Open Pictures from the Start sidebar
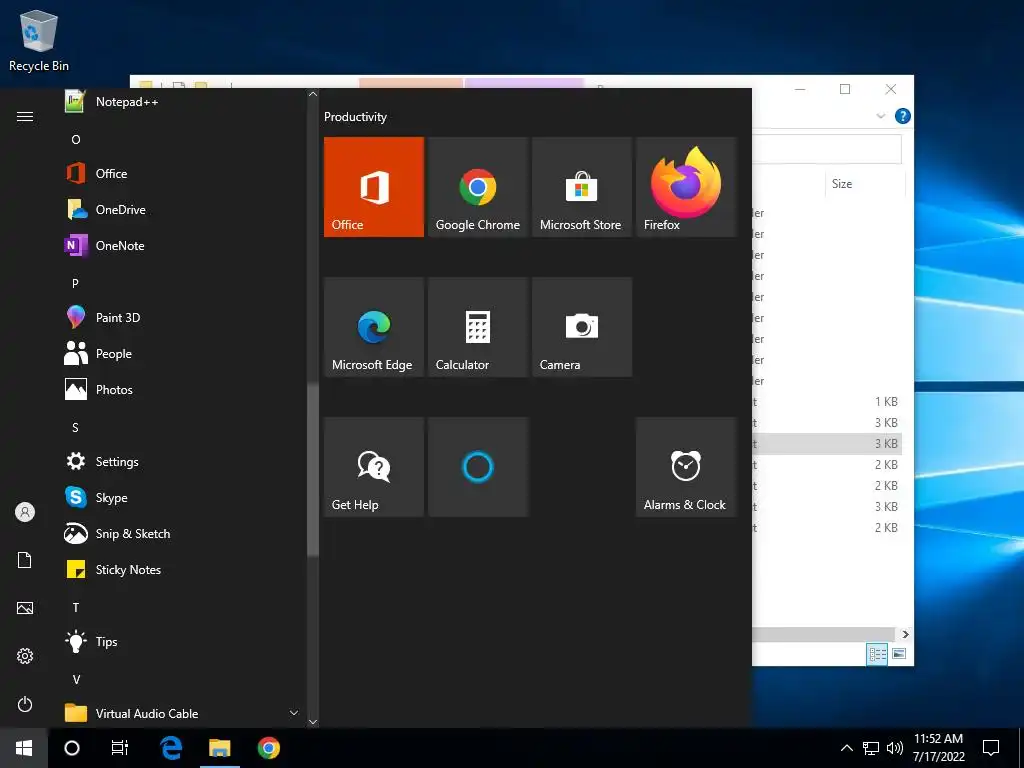The width and height of the screenshot is (1024, 768). [x=25, y=608]
